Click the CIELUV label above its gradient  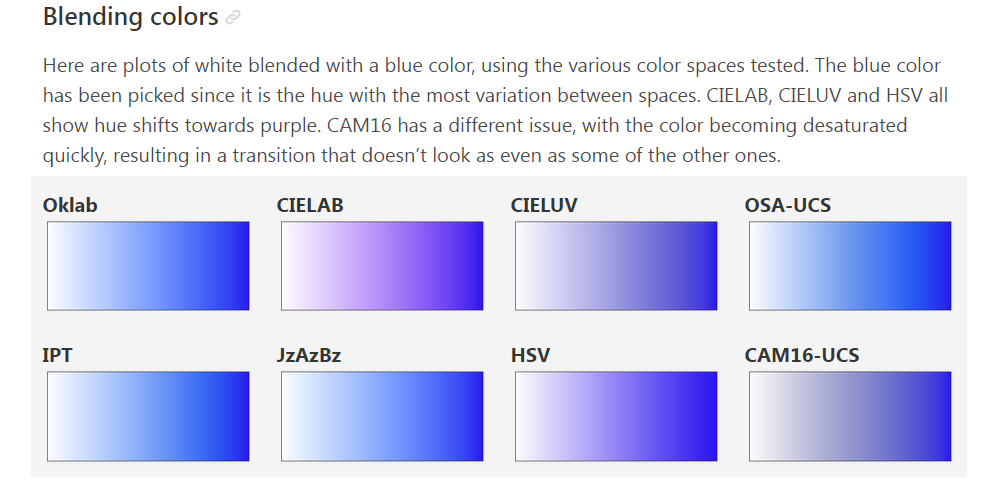[544, 206]
